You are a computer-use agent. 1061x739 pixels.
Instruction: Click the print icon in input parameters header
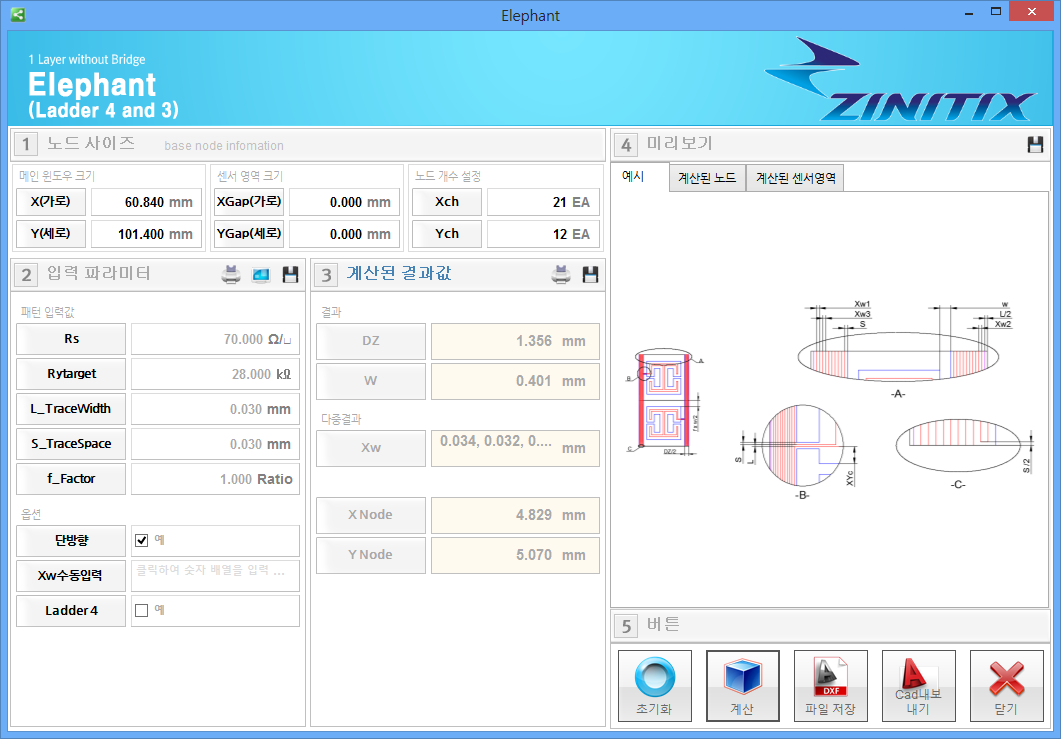click(x=231, y=275)
